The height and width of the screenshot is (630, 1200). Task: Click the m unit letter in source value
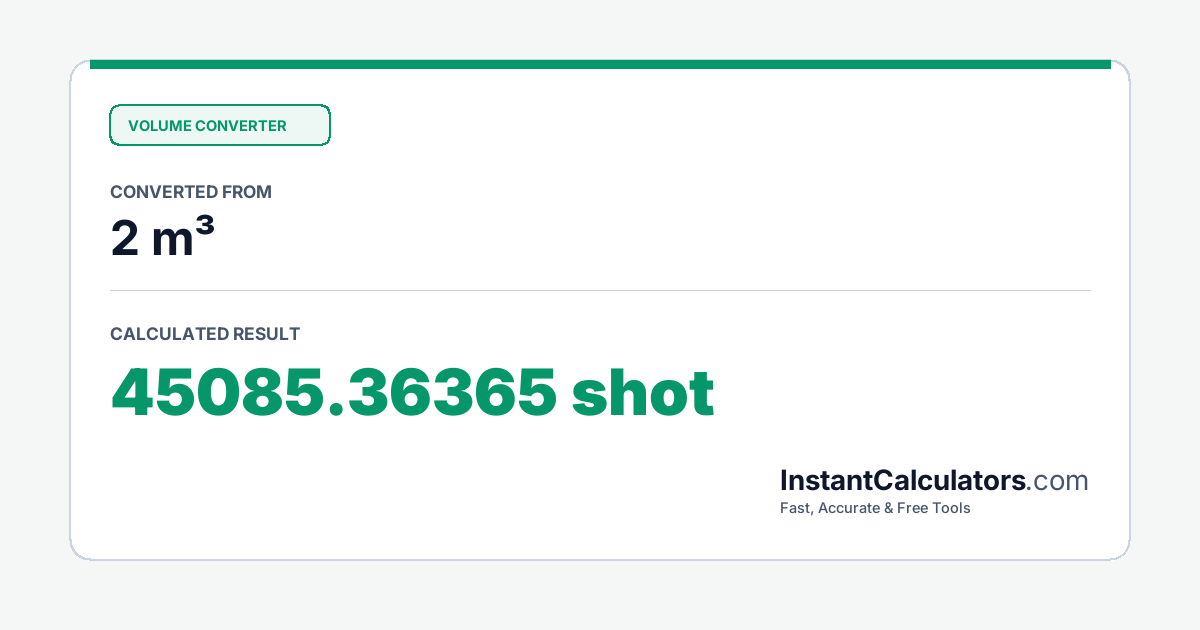click(172, 245)
